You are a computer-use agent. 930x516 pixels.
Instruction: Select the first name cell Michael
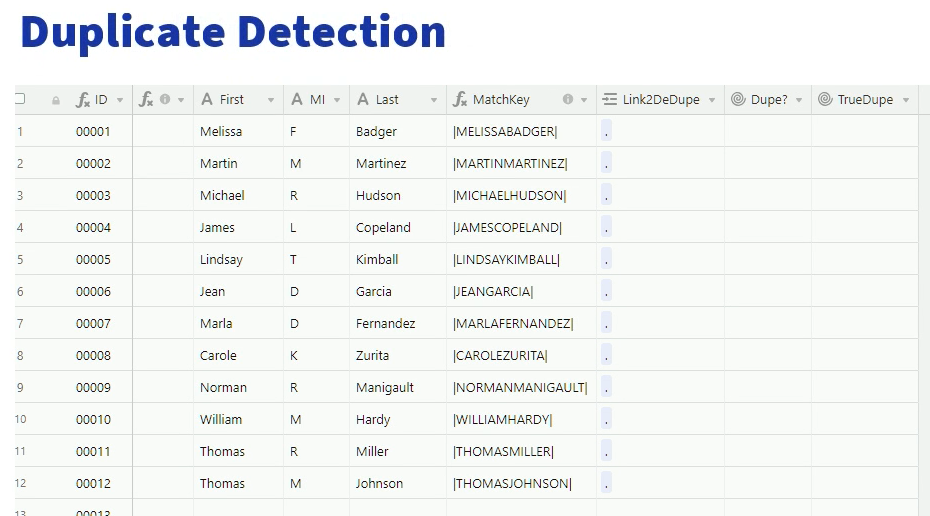click(x=238, y=195)
